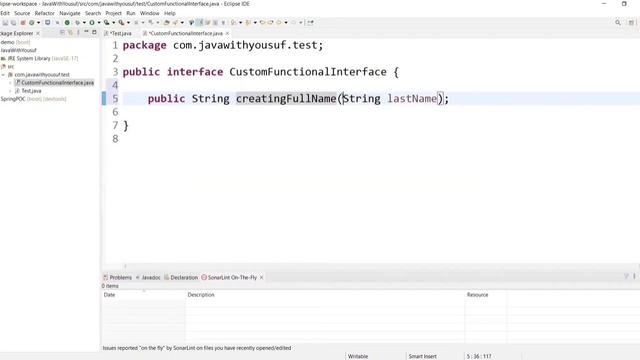This screenshot has width=640, height=360.
Task: Click the Save toolbar icon
Action: pyautogui.click(x=5, y=23)
